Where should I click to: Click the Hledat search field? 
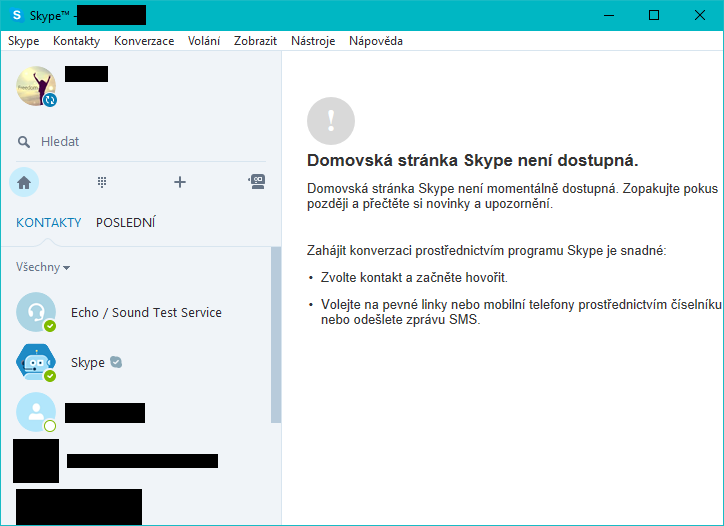(150, 142)
